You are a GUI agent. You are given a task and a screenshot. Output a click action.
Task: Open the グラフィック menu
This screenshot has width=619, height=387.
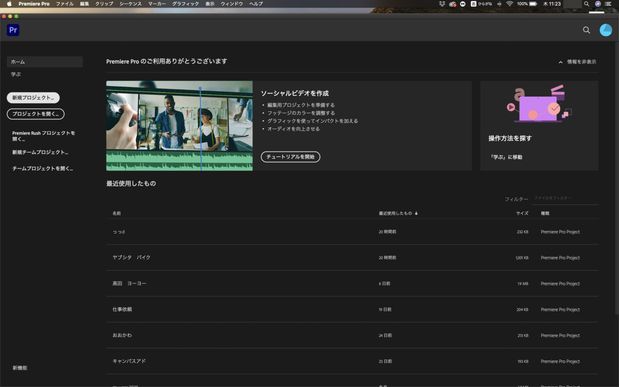click(x=186, y=4)
